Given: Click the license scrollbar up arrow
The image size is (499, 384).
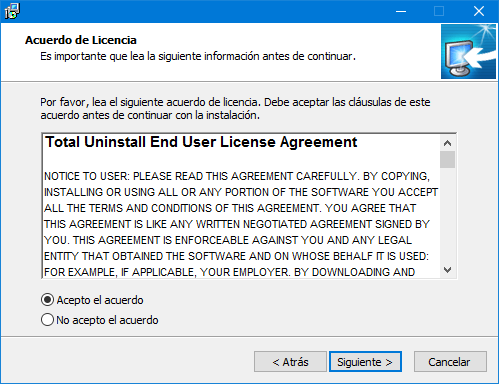Looking at the screenshot, I should pos(447,143).
